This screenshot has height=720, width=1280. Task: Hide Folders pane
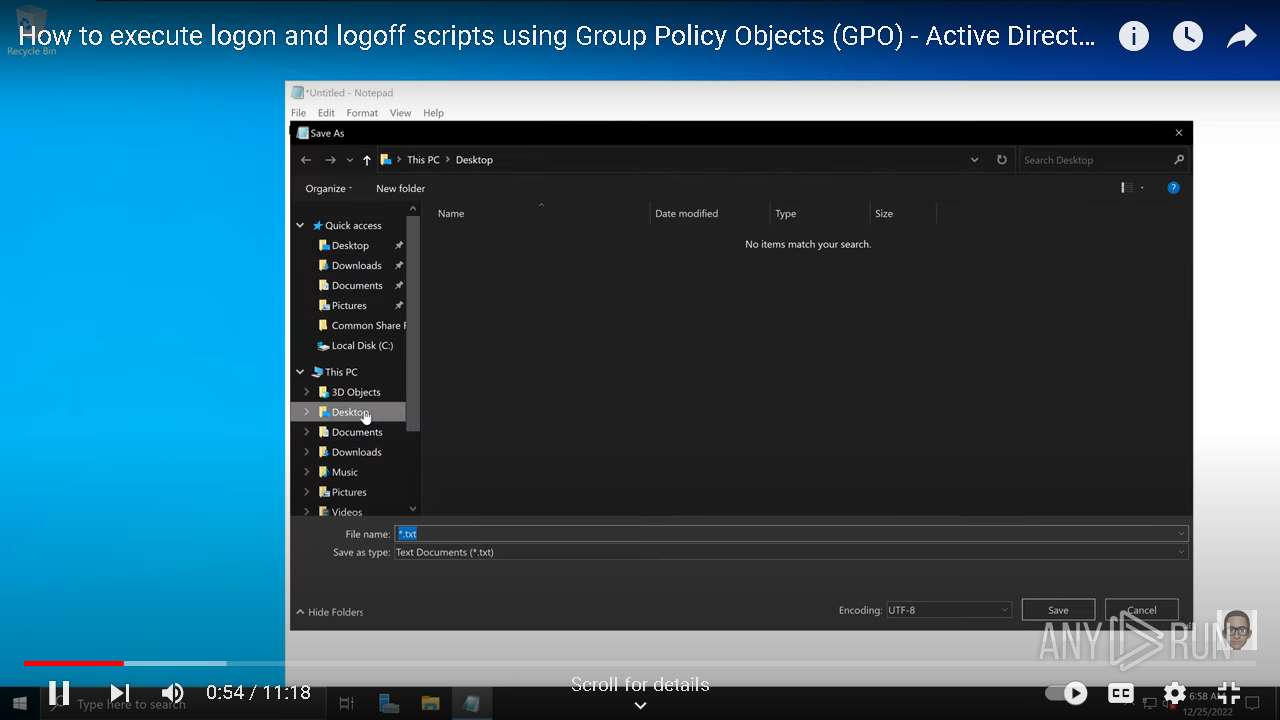(x=330, y=612)
